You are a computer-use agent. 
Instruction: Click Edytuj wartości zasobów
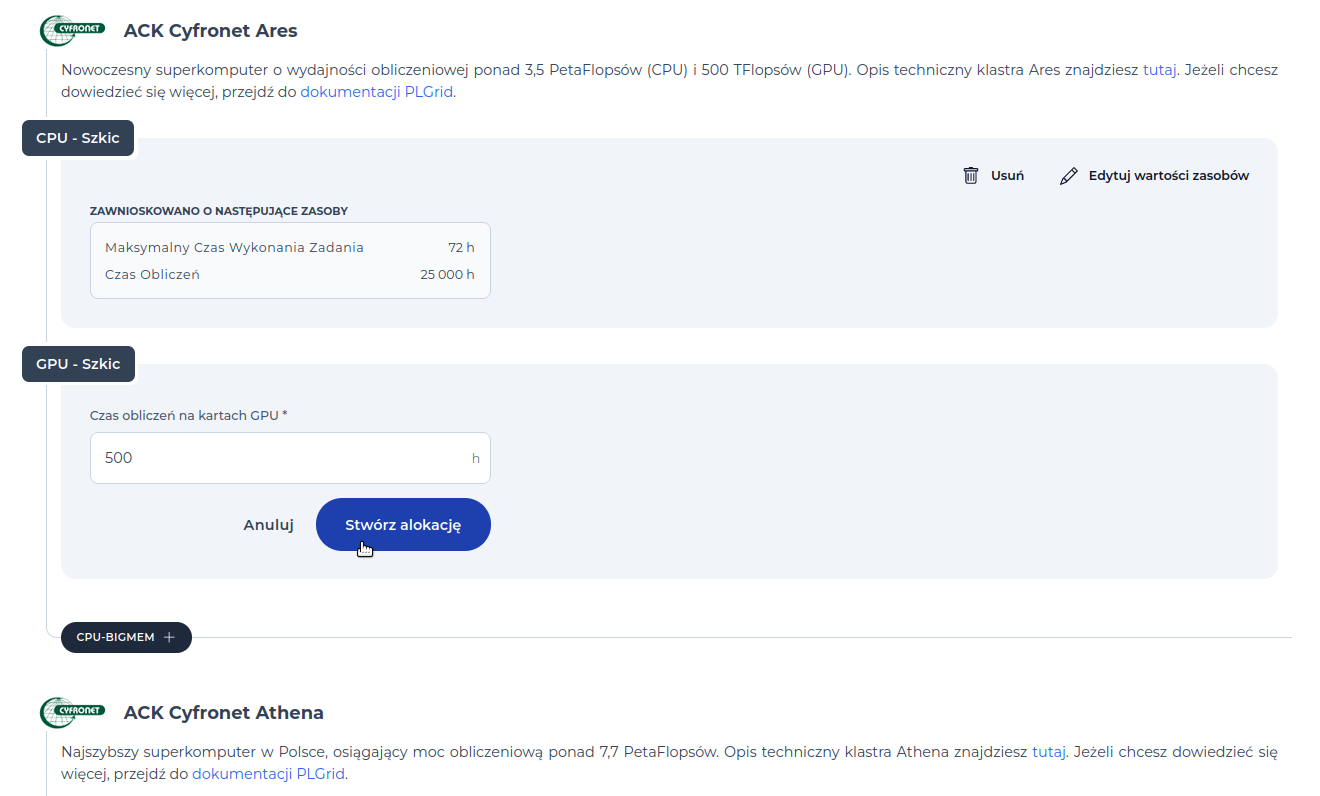[1155, 175]
